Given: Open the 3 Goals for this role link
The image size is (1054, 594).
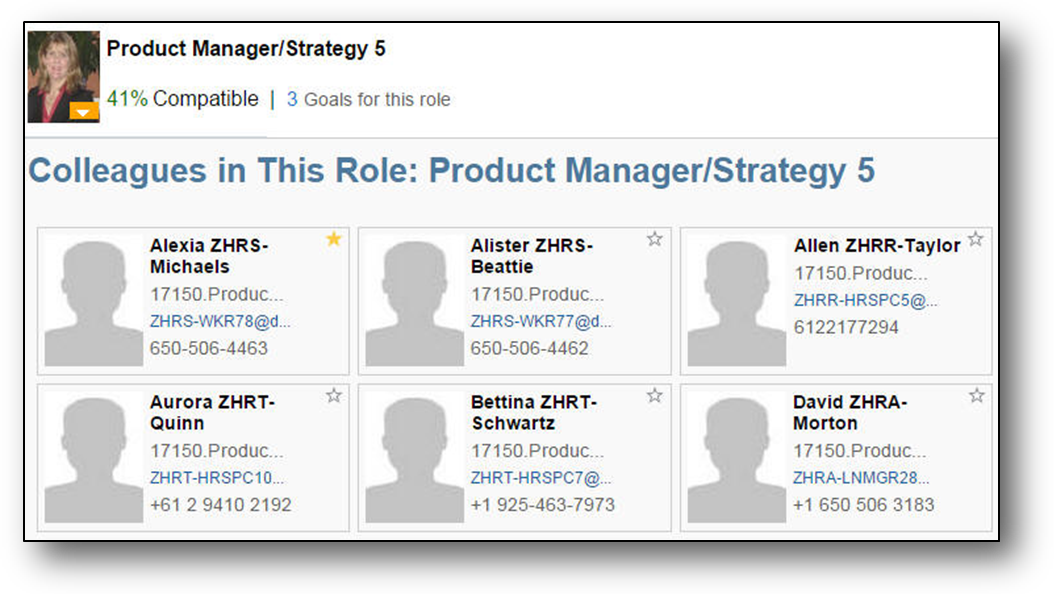Looking at the screenshot, I should click(368, 99).
